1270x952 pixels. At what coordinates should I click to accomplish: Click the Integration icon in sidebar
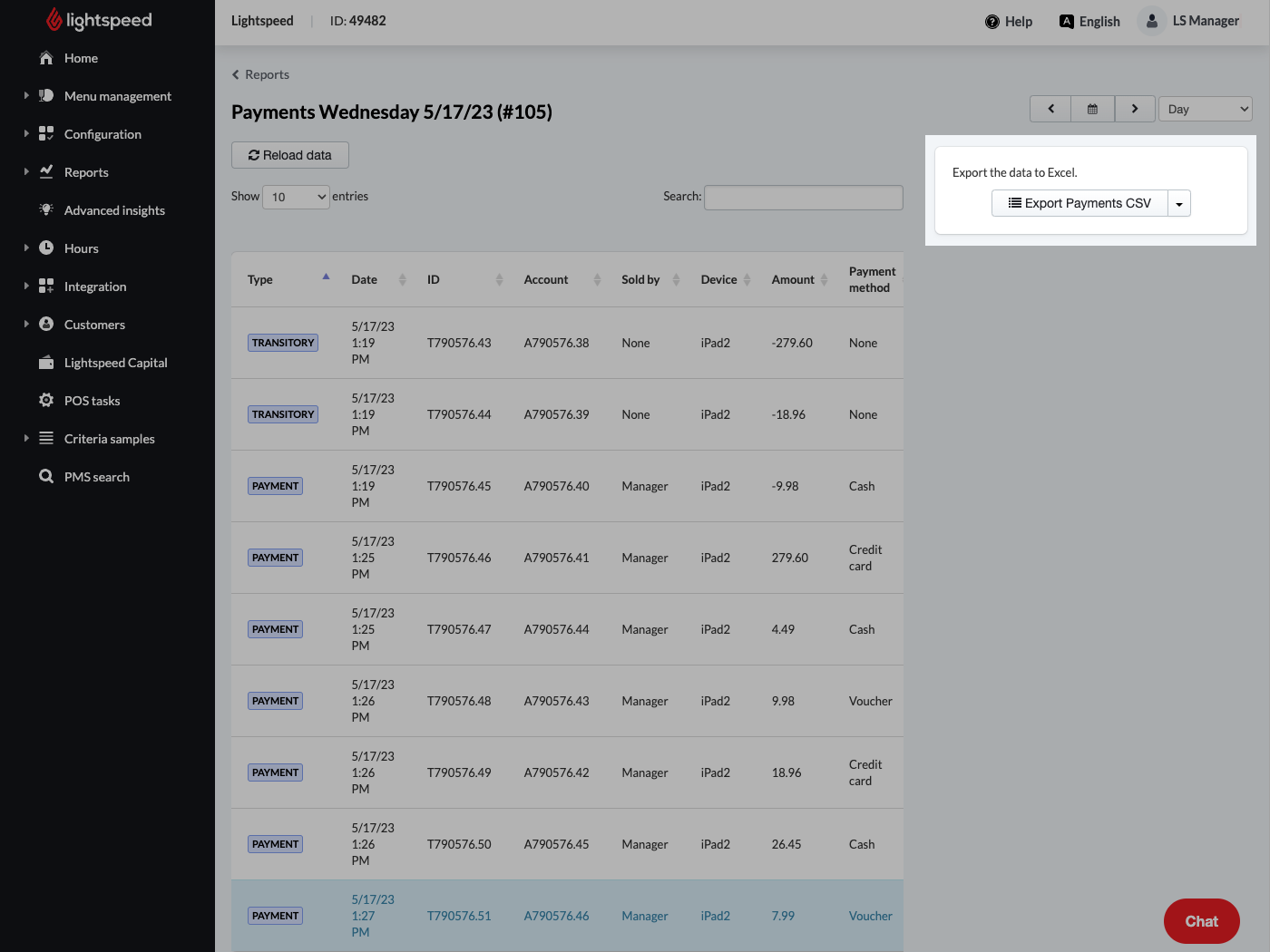pos(46,286)
